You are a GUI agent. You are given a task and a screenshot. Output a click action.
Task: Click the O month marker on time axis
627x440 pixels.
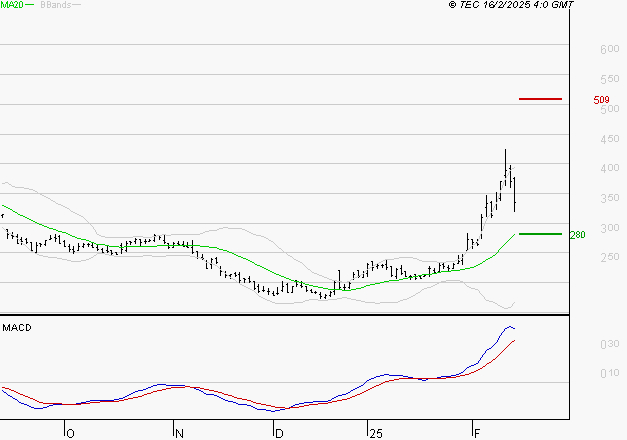[x=69, y=433]
